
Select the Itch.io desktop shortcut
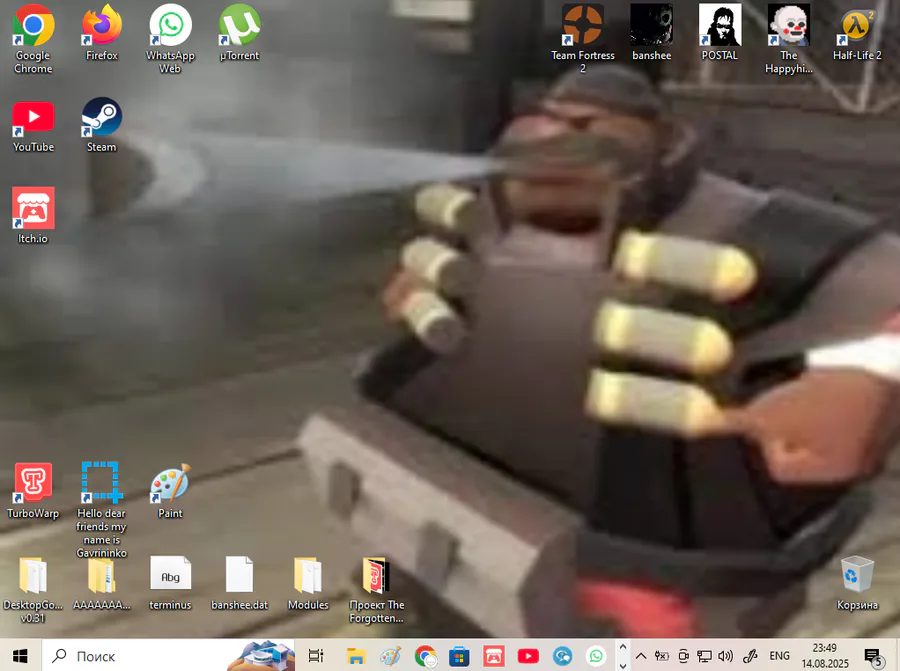pyautogui.click(x=33, y=216)
